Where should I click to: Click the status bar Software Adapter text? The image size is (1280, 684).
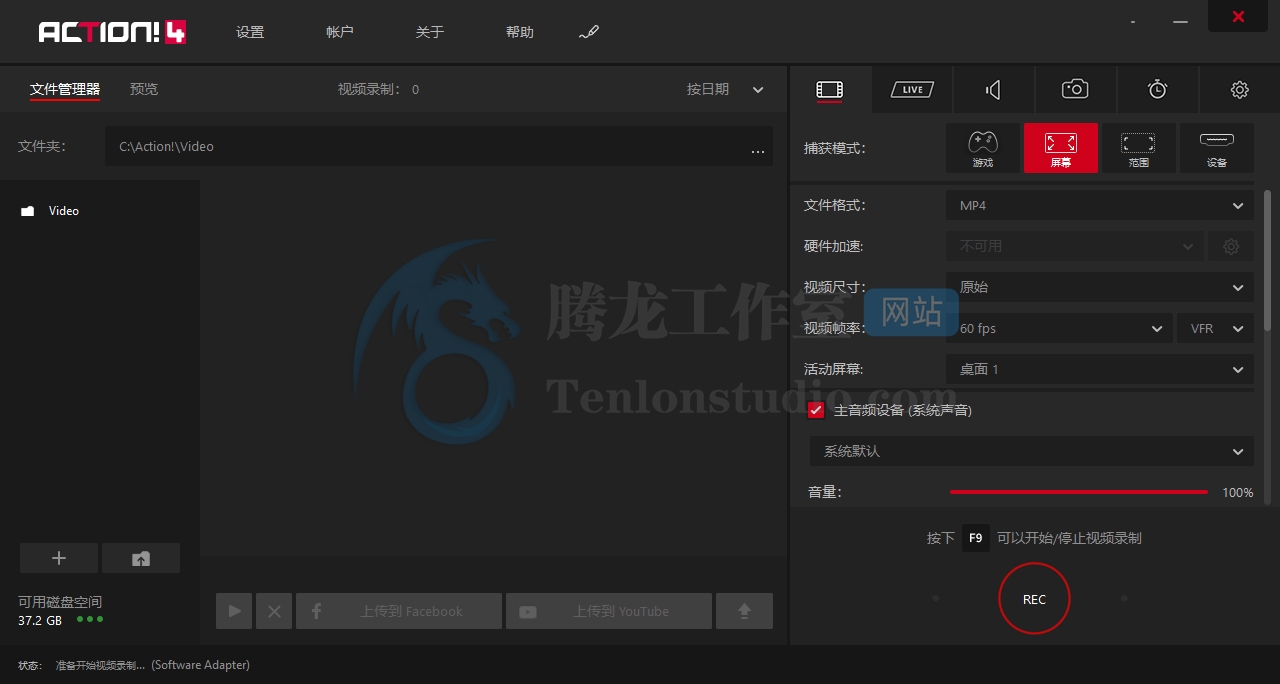point(201,665)
